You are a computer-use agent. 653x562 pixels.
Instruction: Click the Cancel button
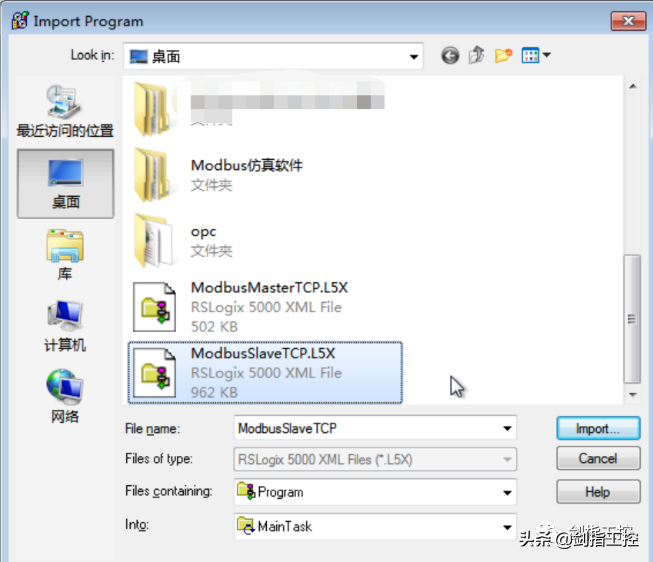[x=598, y=459]
